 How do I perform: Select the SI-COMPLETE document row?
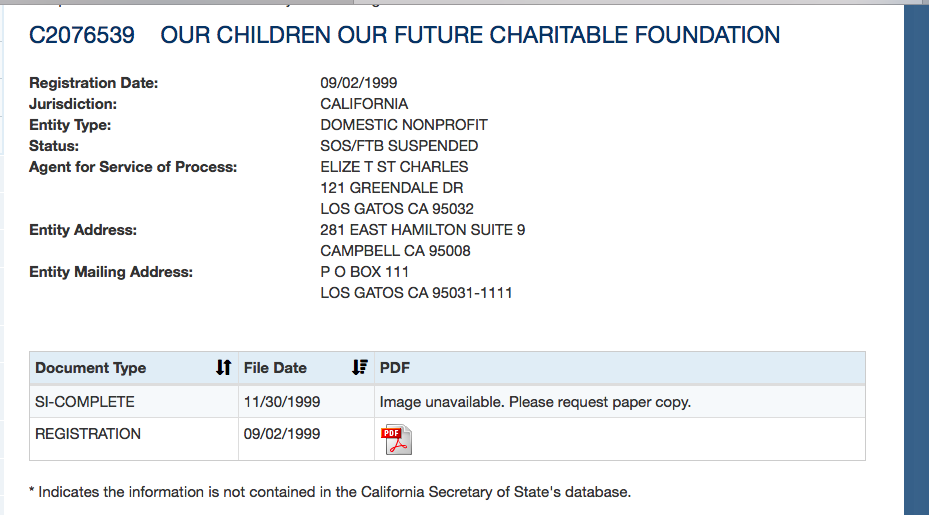(x=85, y=402)
